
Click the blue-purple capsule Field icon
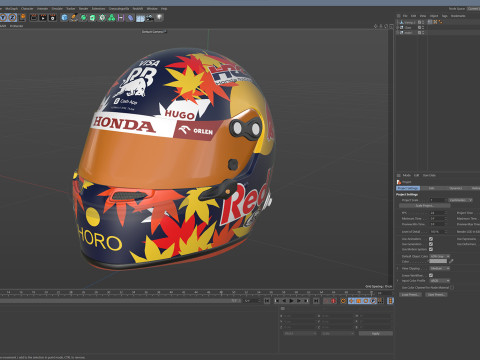130,17
